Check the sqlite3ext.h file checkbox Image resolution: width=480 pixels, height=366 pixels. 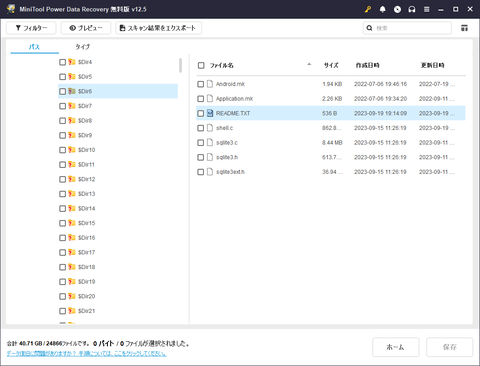(x=200, y=172)
